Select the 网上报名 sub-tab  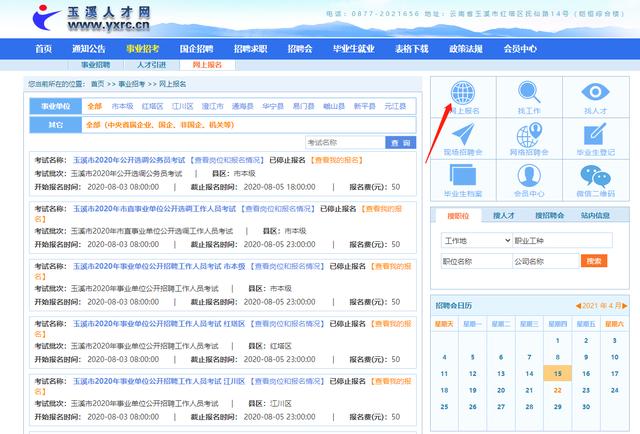tap(207, 65)
